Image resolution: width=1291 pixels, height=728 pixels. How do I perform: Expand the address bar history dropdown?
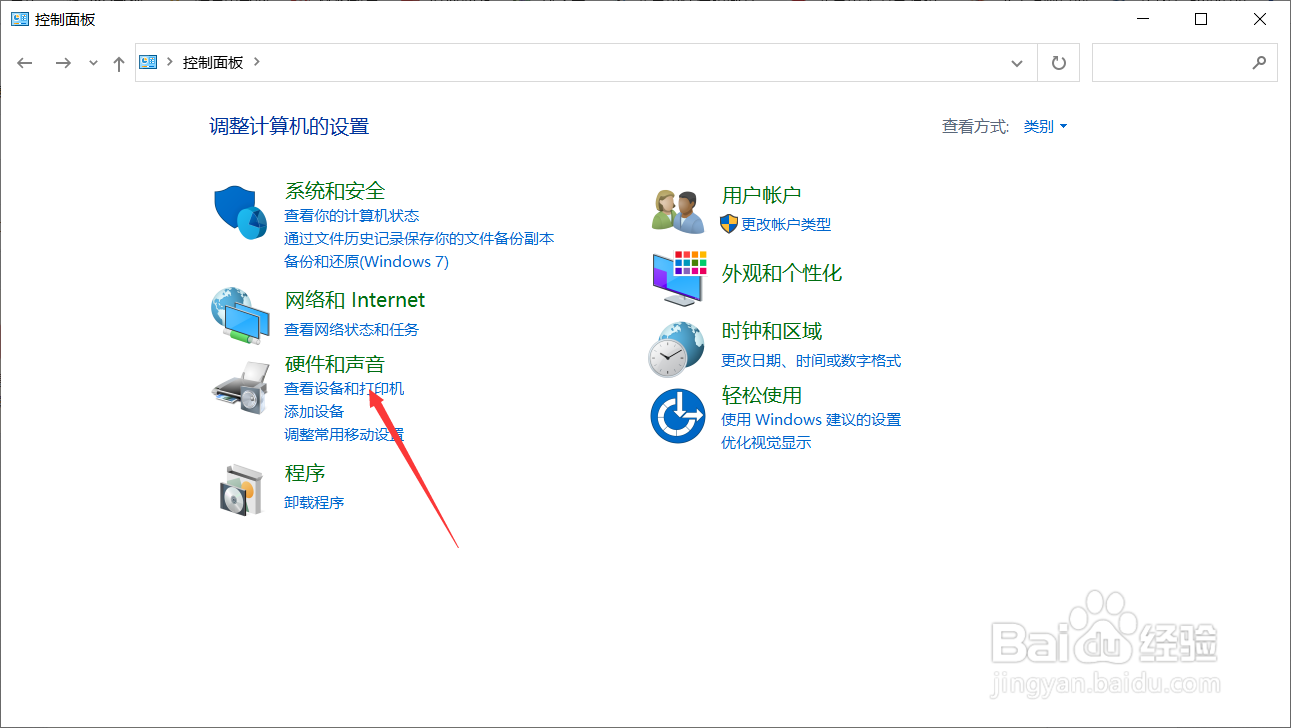coord(1017,62)
